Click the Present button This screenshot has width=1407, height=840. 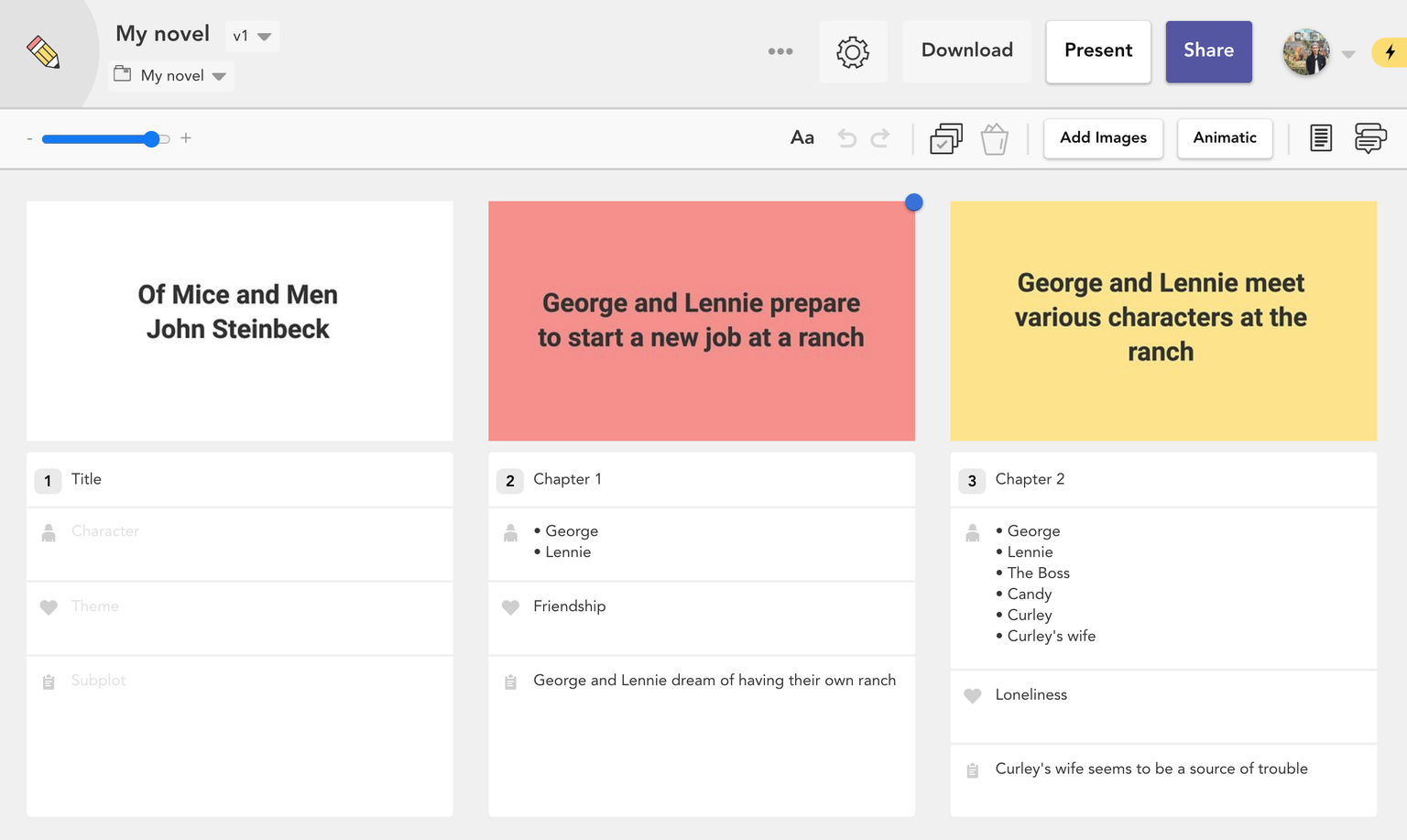(x=1097, y=51)
